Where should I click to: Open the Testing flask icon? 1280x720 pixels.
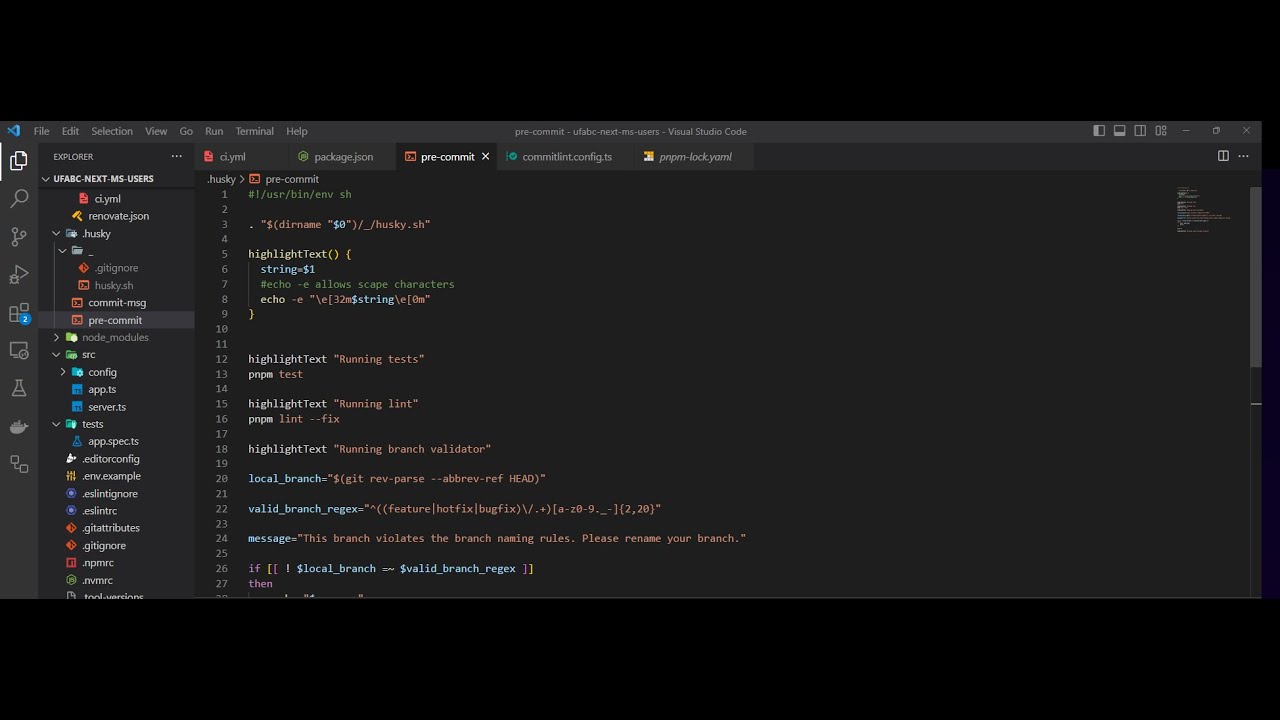point(18,388)
